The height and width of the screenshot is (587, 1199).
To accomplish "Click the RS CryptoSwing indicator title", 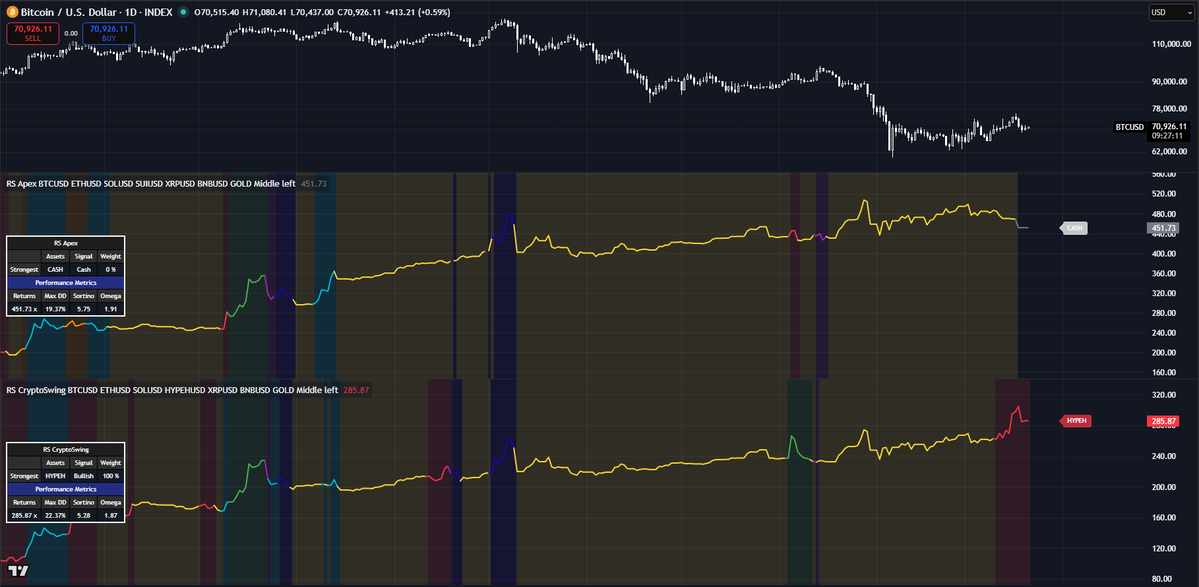I will coord(172,390).
